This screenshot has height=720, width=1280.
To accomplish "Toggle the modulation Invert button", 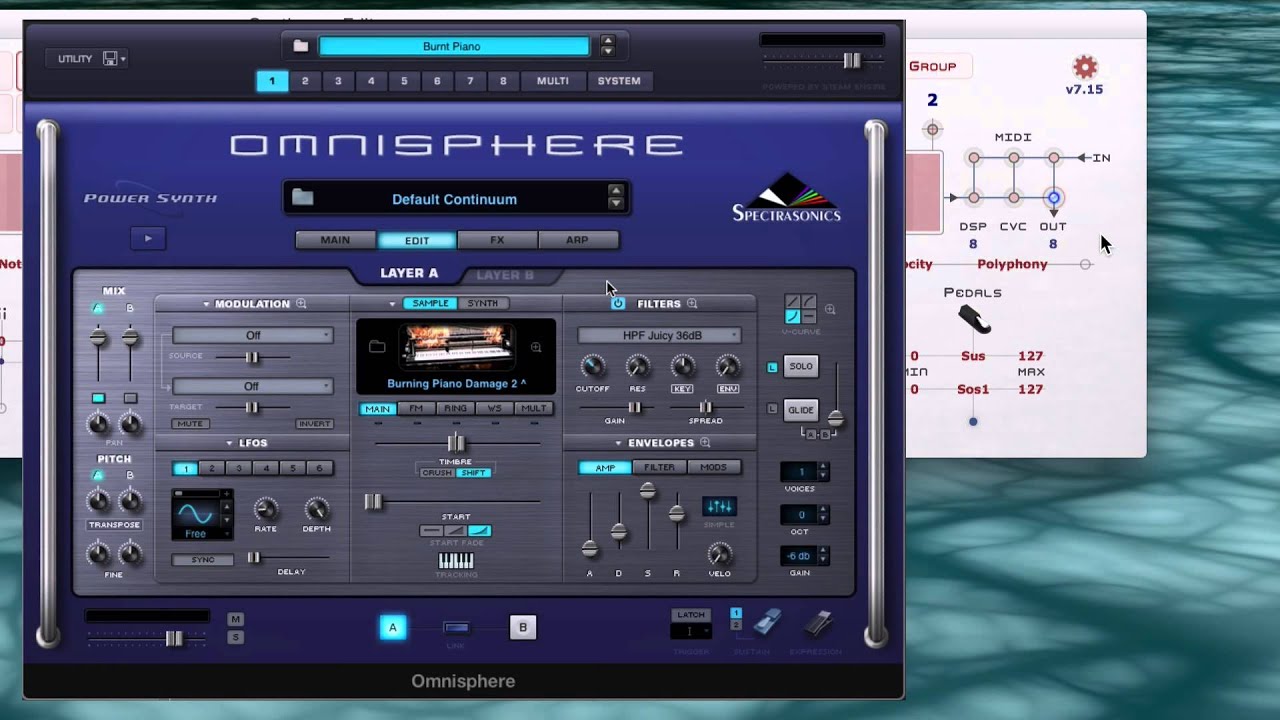I will tap(314, 424).
